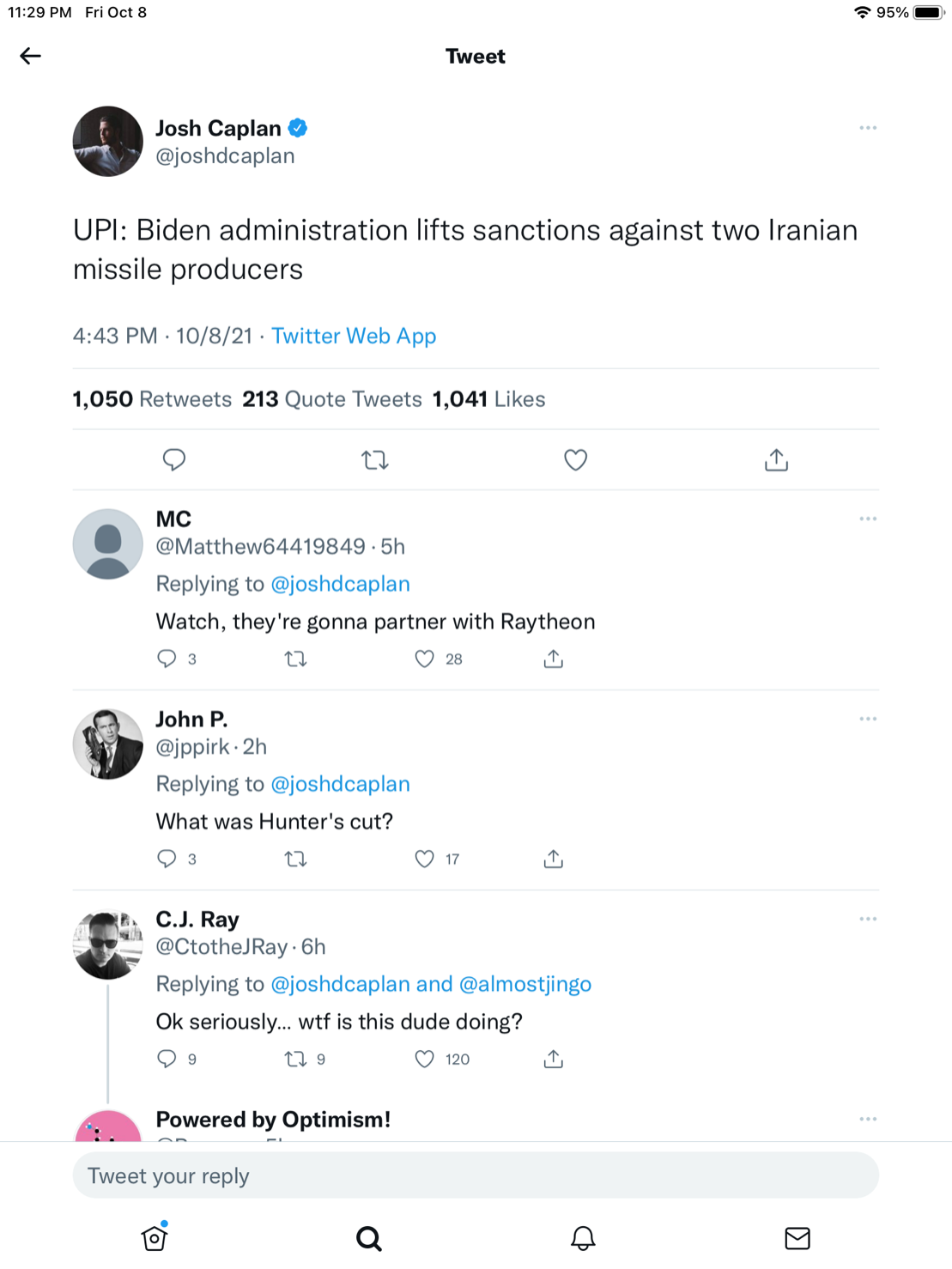
Task: Open Josh Caplan's profile picture
Action: point(108,142)
